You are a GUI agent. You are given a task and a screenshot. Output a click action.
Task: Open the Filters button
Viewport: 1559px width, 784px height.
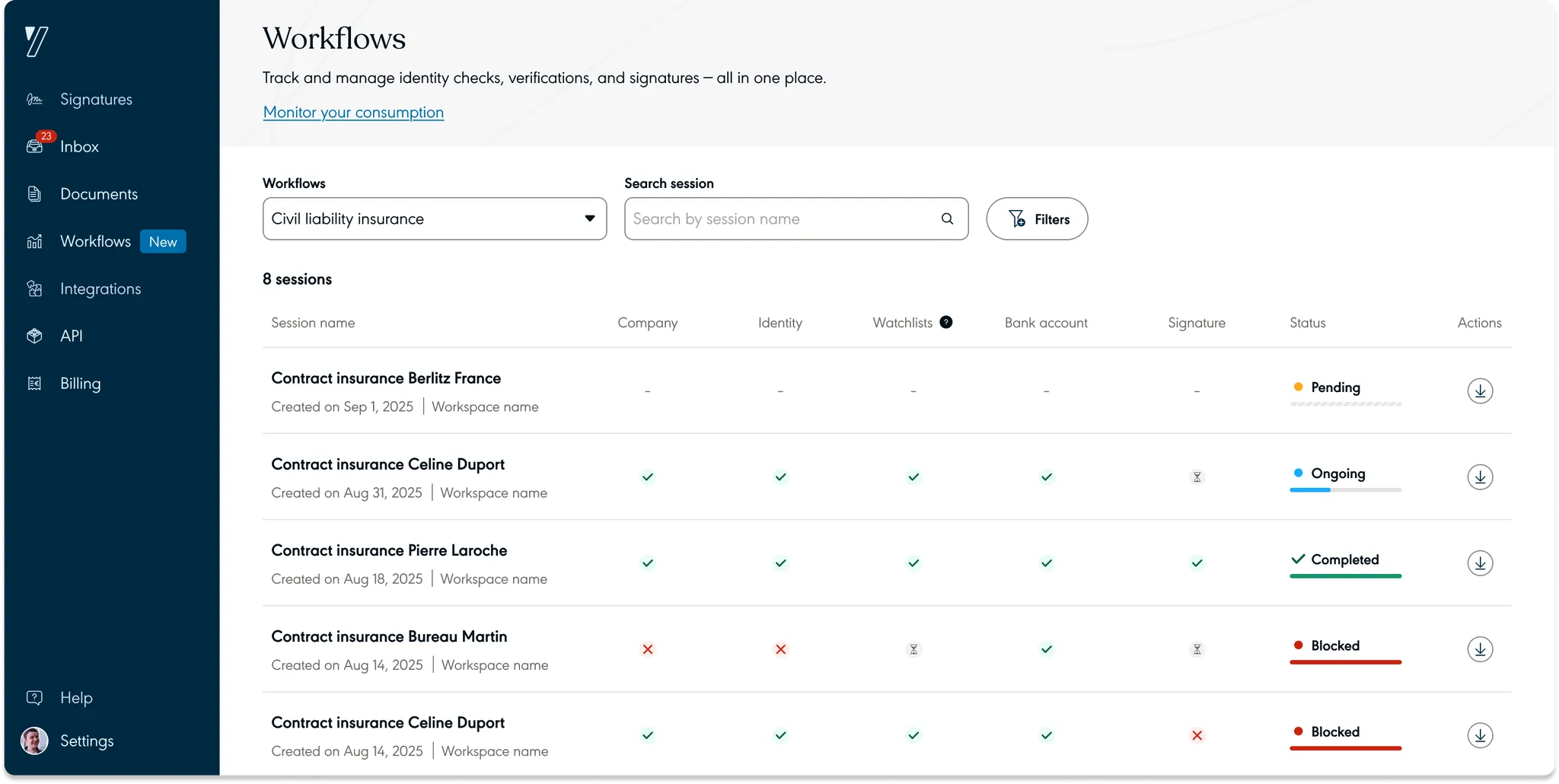tap(1037, 218)
